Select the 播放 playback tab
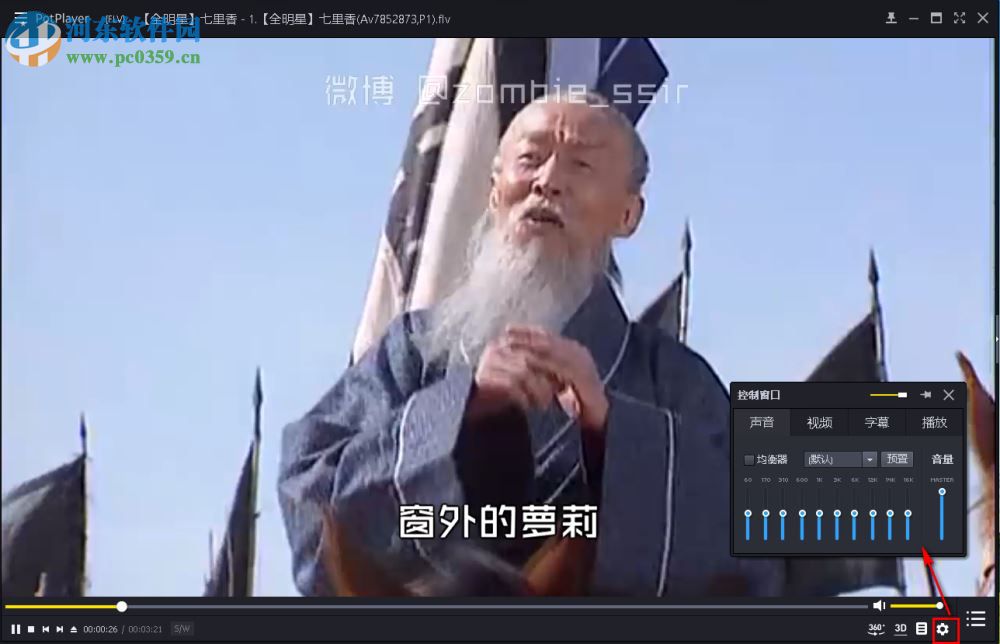This screenshot has width=1000, height=644. pos(933,423)
